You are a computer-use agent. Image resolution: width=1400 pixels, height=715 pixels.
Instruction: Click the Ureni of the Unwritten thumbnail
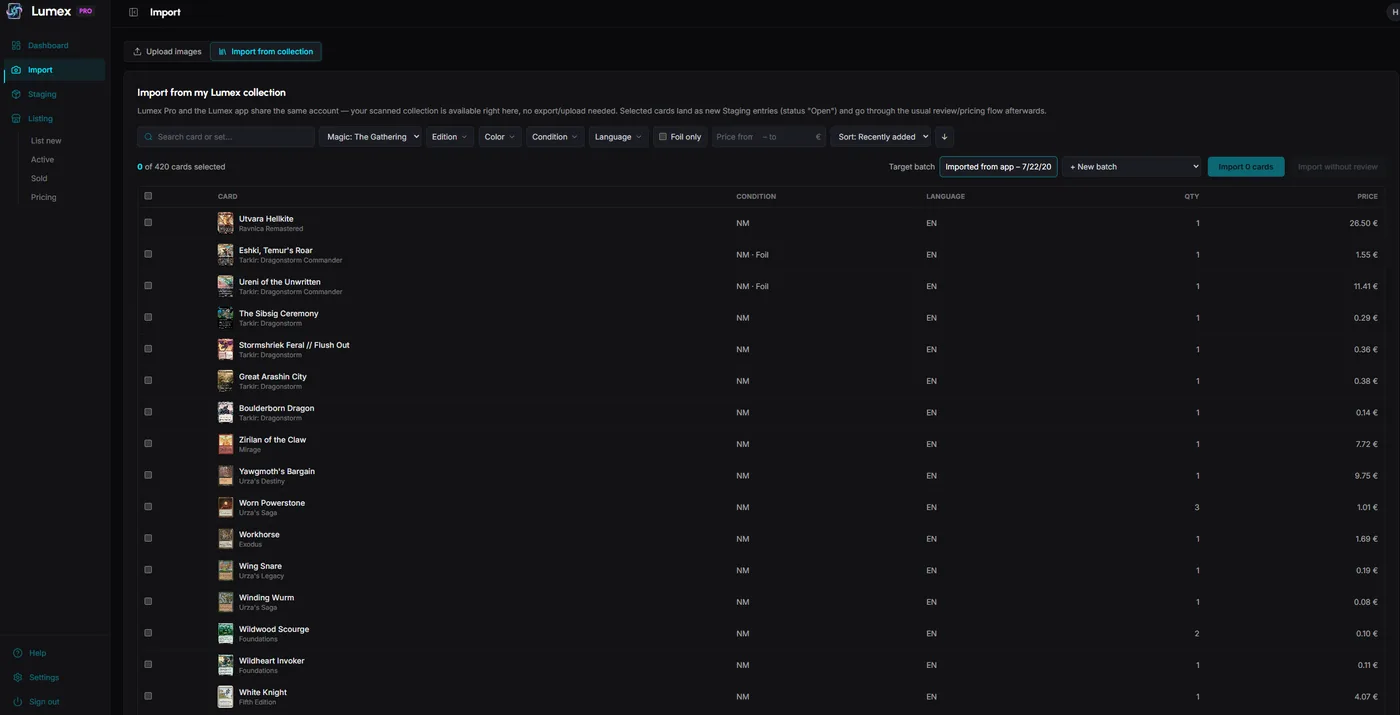226,286
